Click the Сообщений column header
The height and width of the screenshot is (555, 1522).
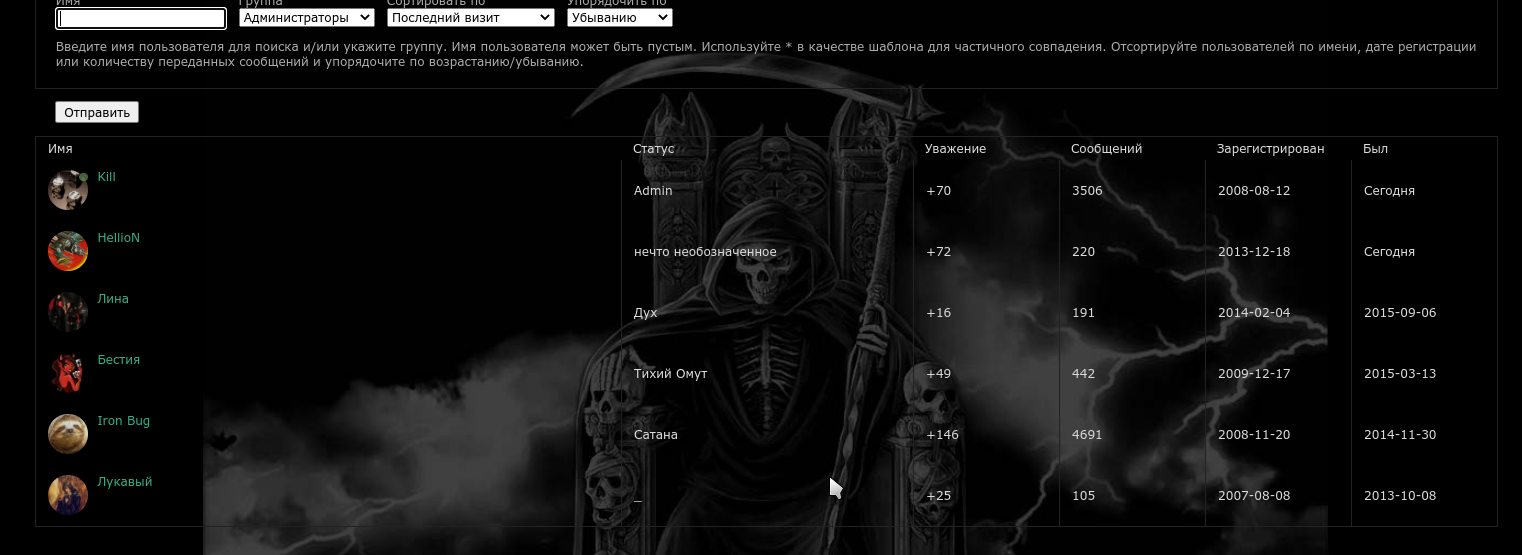point(1107,149)
